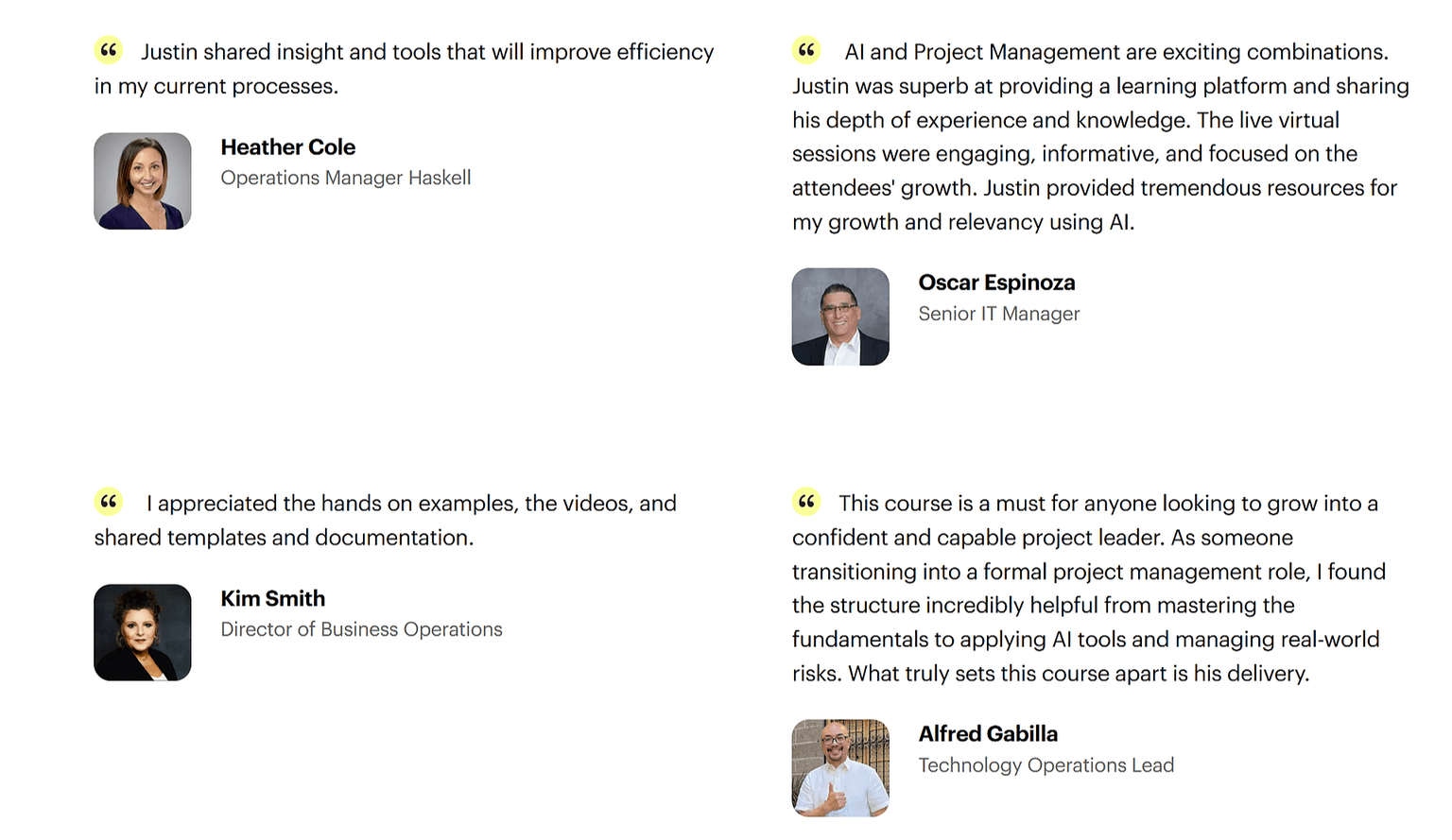This screenshot has width=1452, height=840.
Task: Click the 'This course is a must' testimonial
Action: (x=1087, y=588)
